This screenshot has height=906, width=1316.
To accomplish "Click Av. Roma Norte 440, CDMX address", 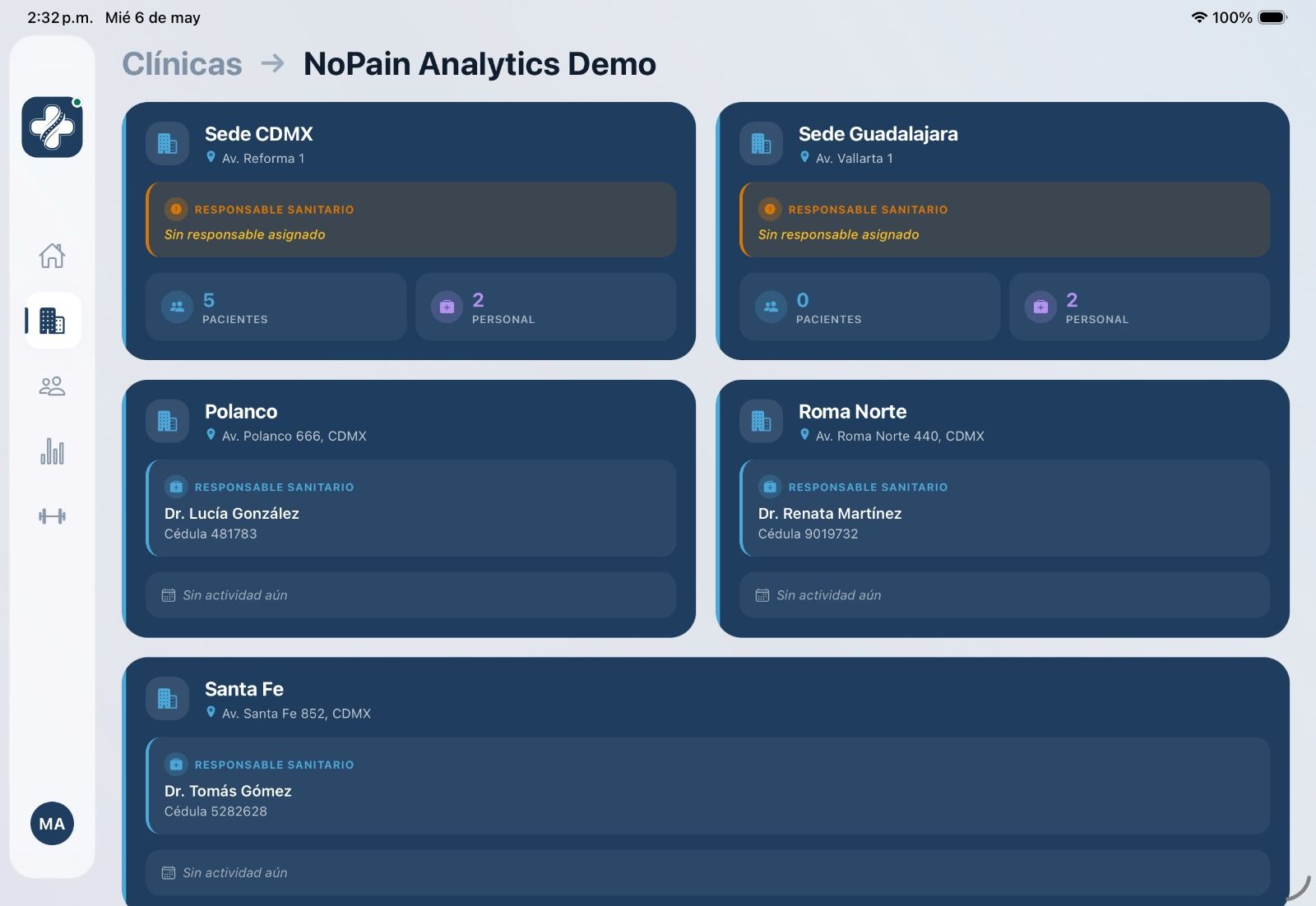I will tap(900, 436).
